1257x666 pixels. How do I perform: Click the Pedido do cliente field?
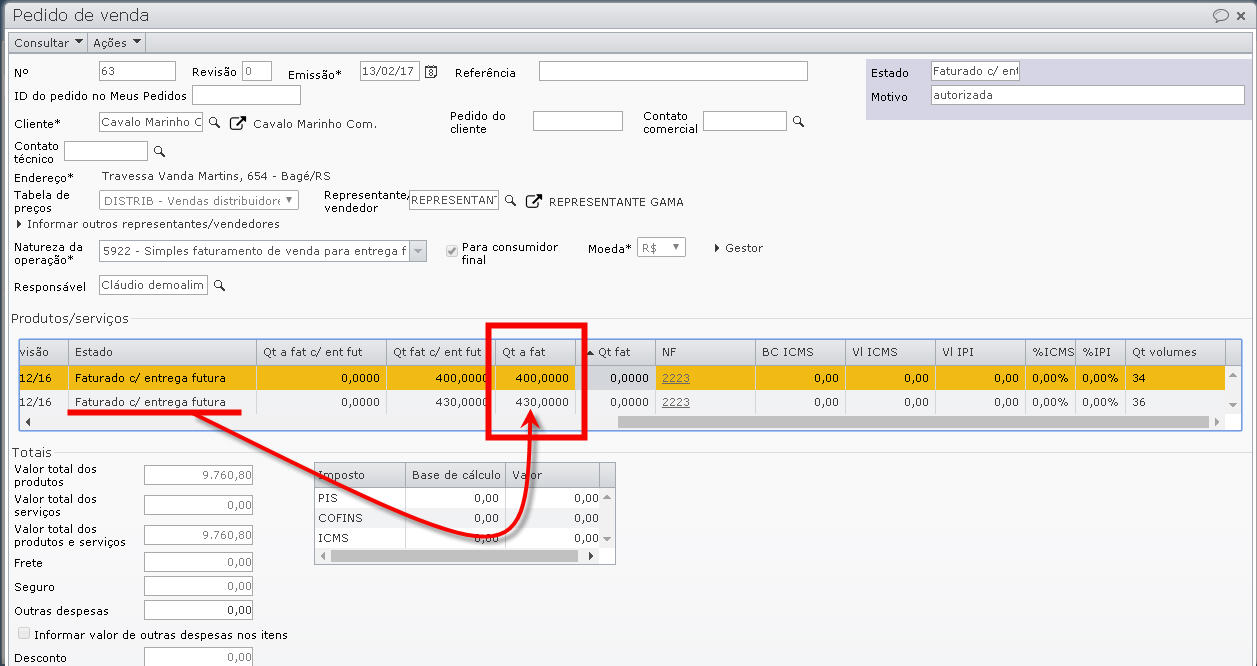pyautogui.click(x=578, y=121)
